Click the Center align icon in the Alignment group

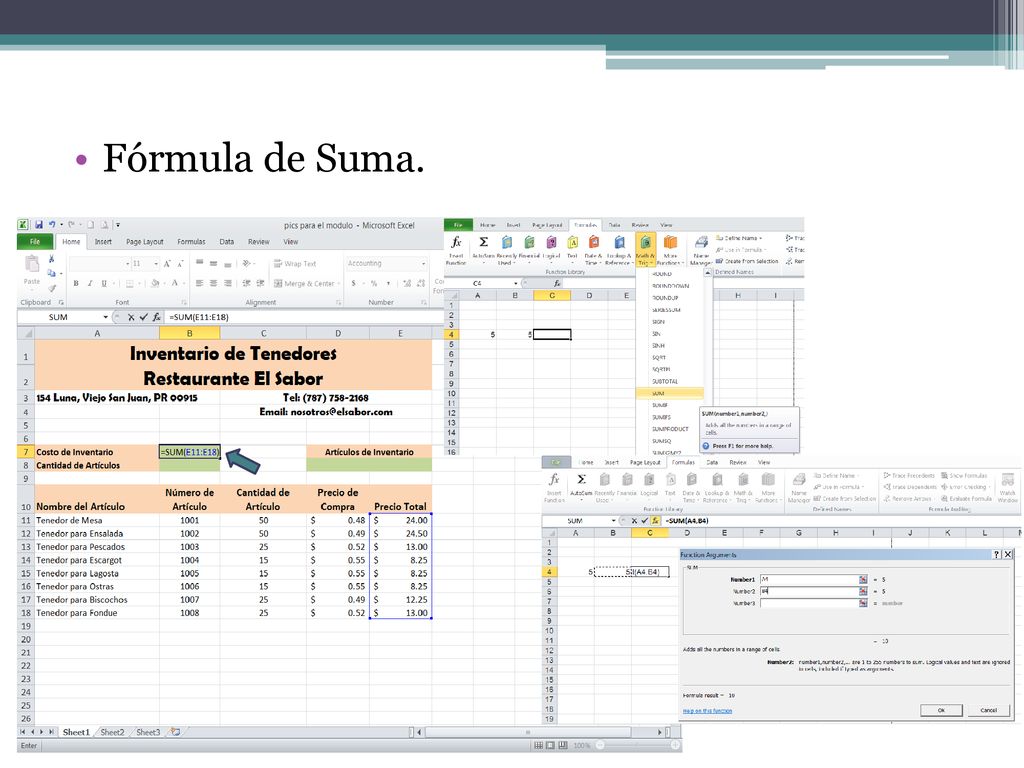coord(213,283)
